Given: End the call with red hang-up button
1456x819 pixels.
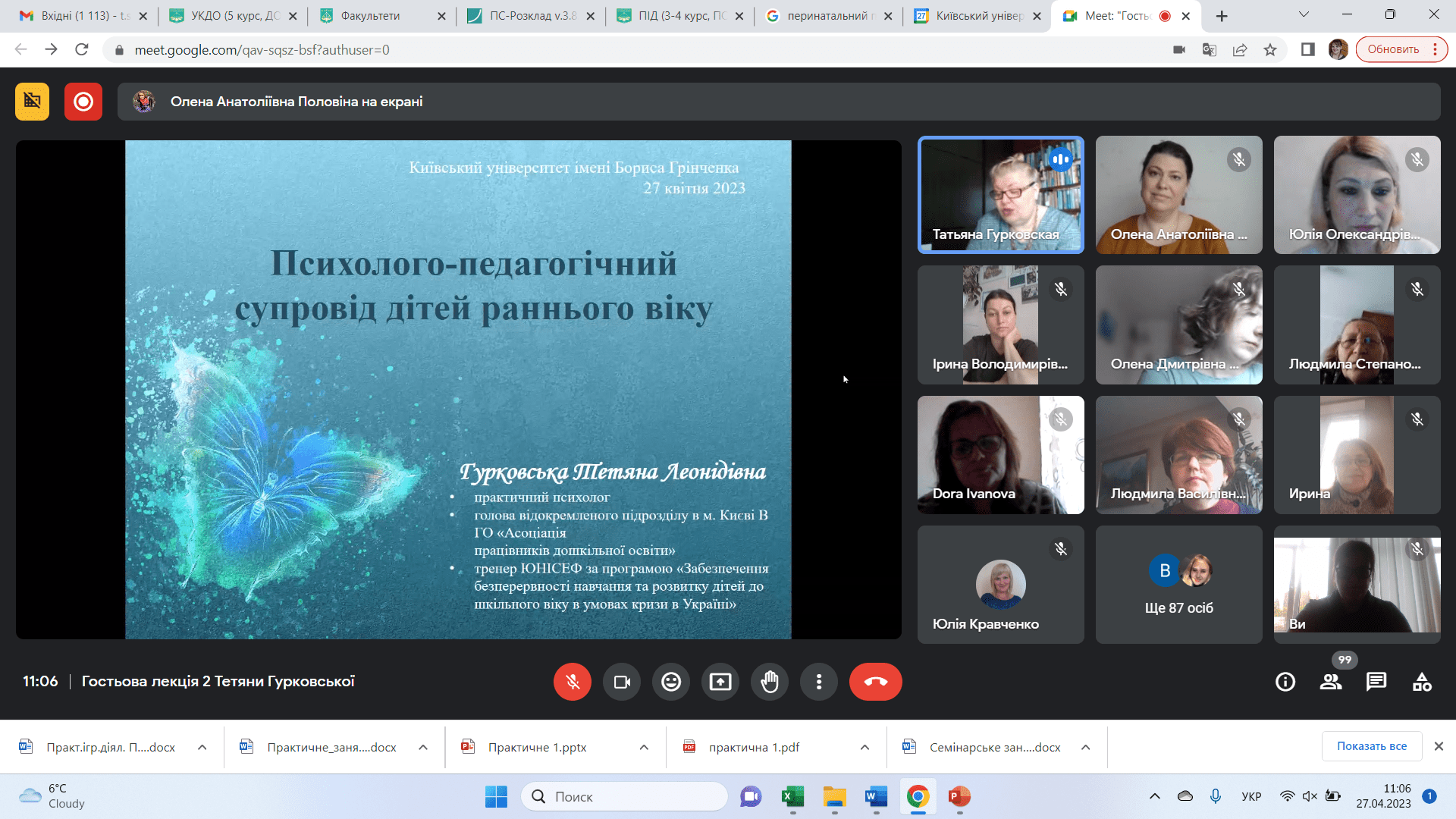Looking at the screenshot, I should (x=876, y=682).
